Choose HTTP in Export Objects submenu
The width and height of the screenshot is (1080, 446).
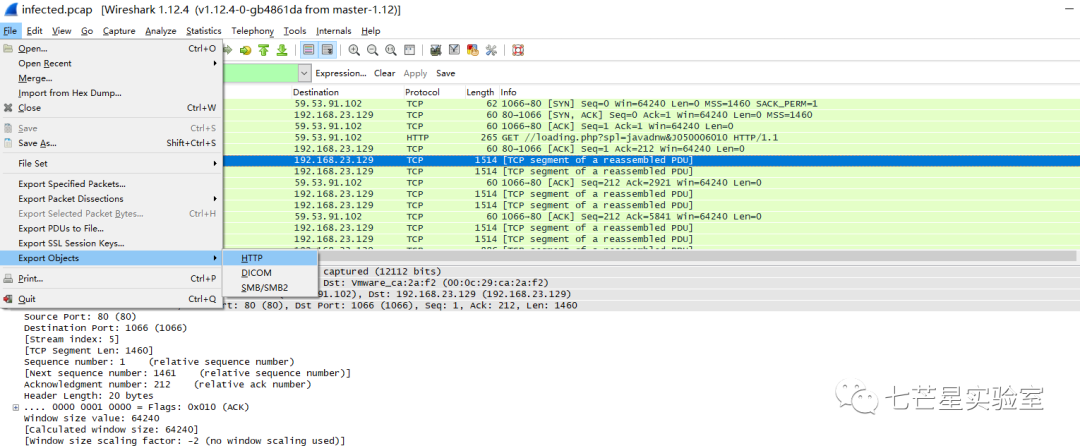coord(270,258)
